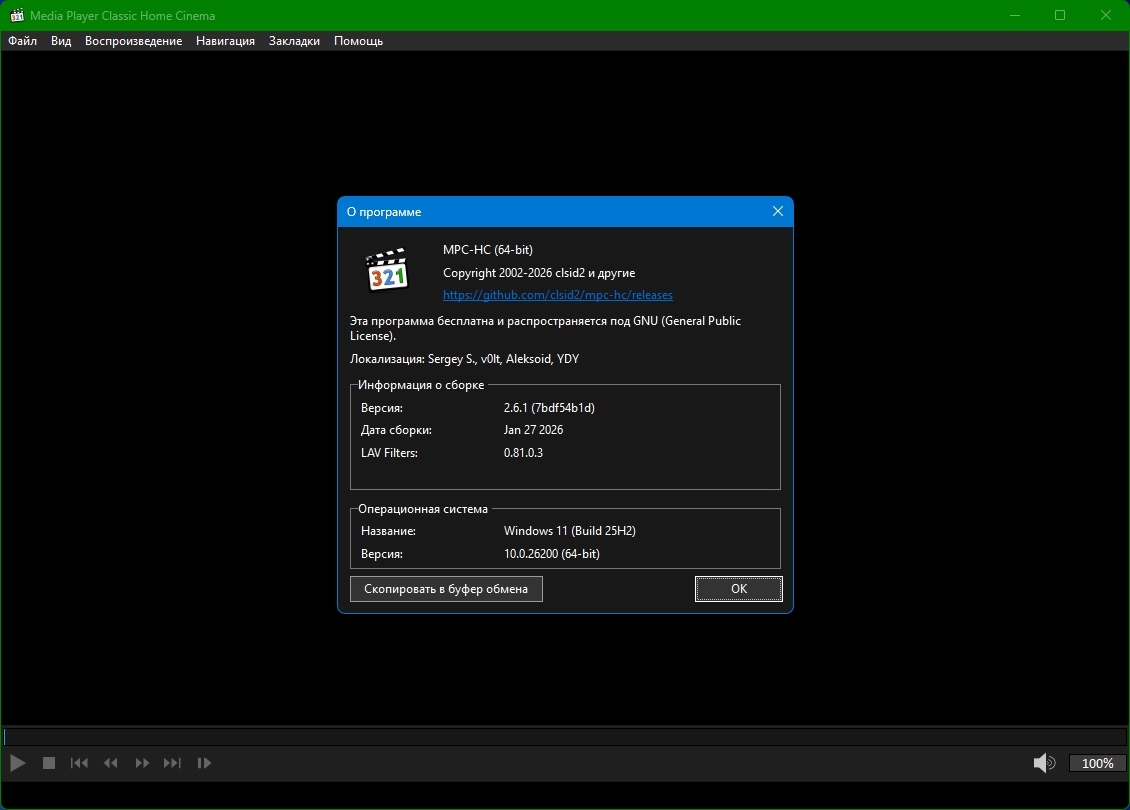
Task: Click the fast-forward (increase speed) icon
Action: 142,763
